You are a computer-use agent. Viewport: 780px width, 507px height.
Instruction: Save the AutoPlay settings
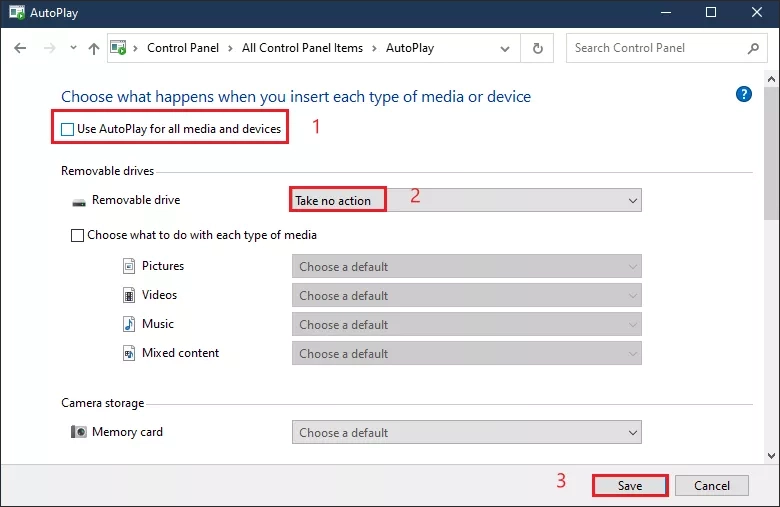(630, 485)
